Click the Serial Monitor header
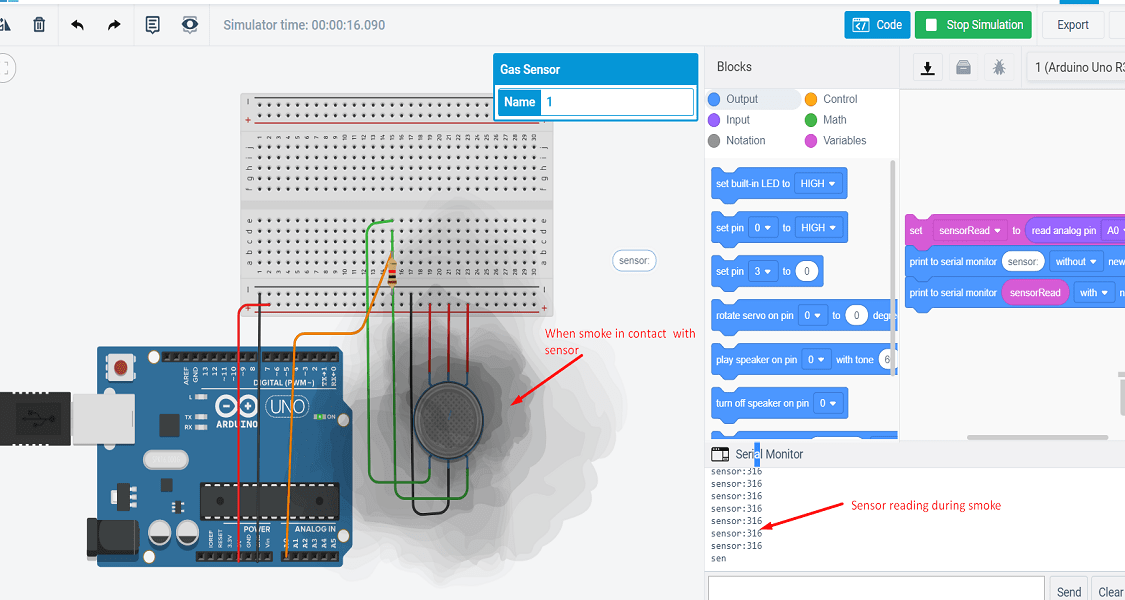1125x600 pixels. tap(769, 454)
